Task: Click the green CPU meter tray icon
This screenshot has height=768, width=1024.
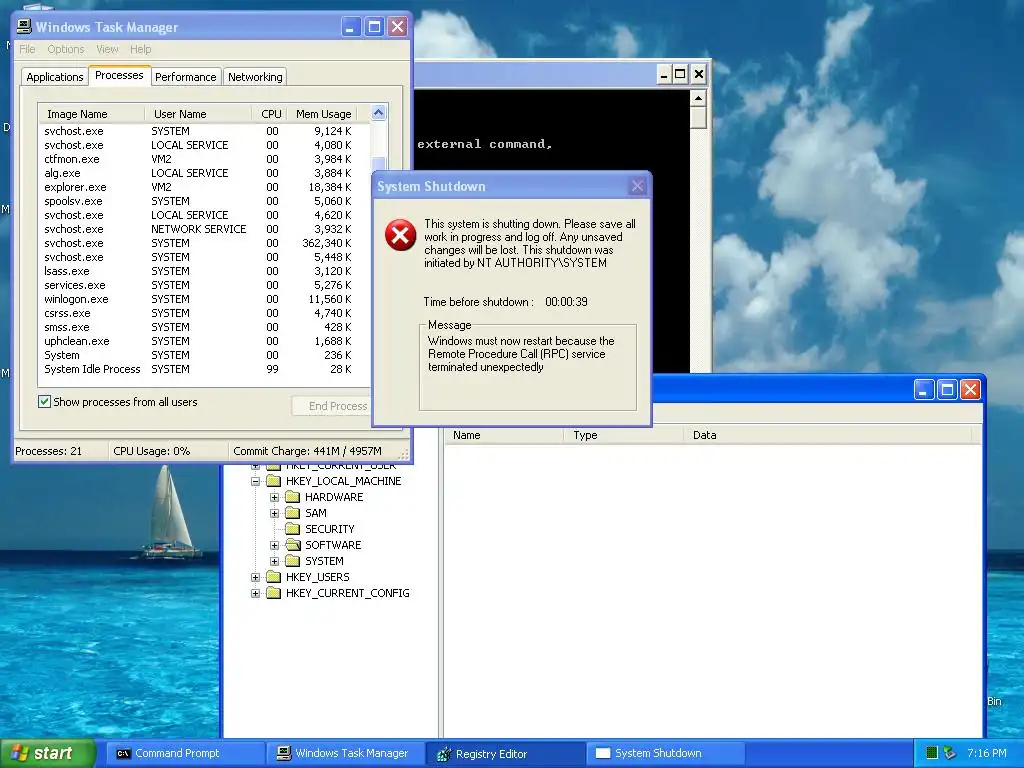Action: [x=932, y=753]
